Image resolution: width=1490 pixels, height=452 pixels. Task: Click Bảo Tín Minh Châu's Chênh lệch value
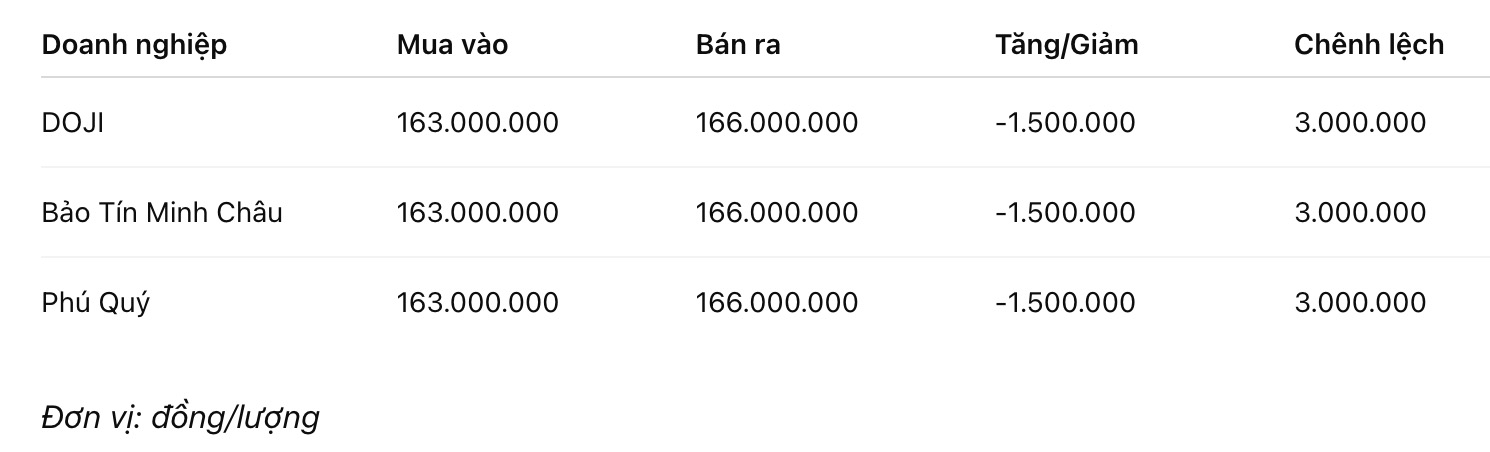[x=1359, y=213]
